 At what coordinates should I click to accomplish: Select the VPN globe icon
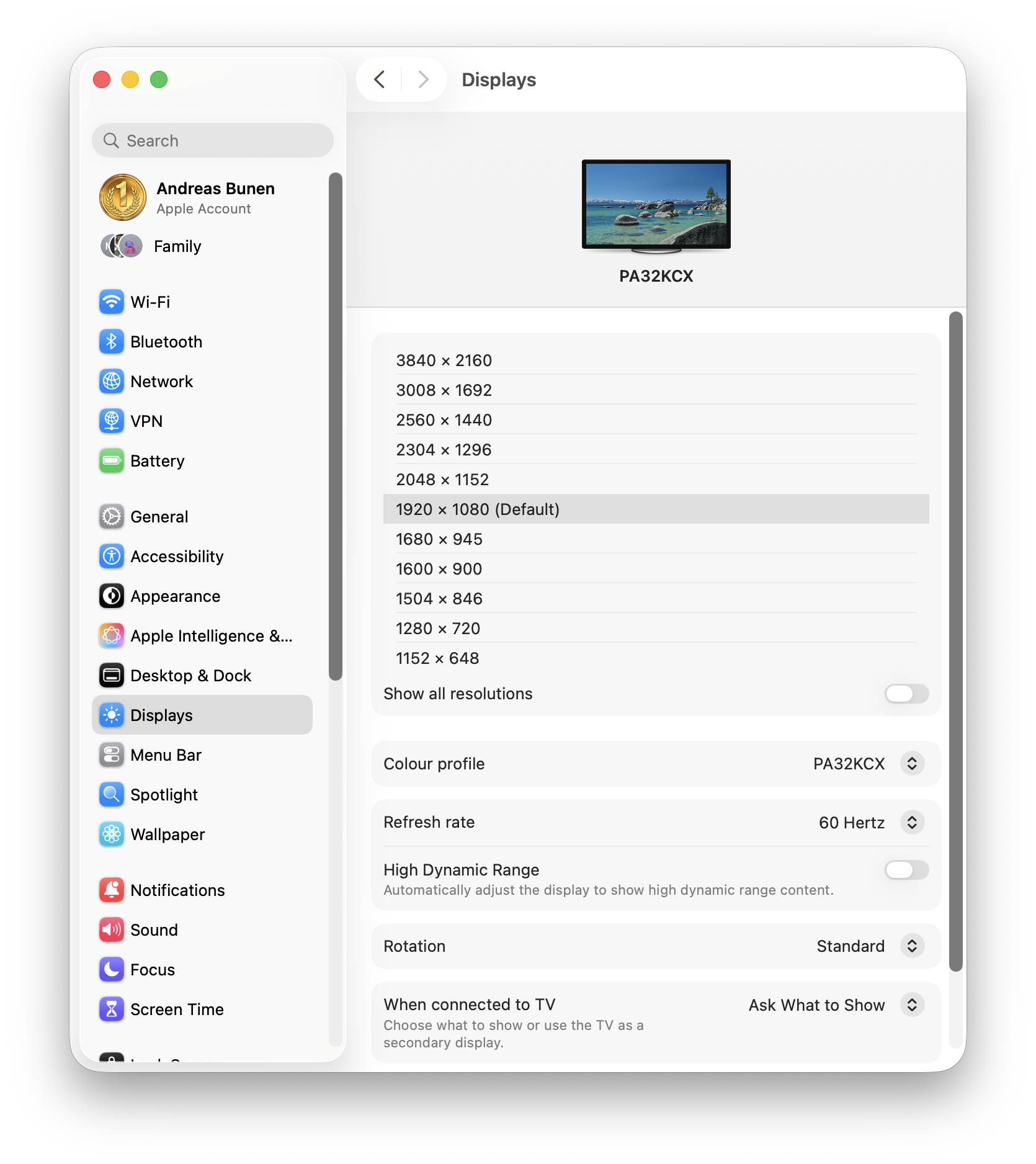[x=112, y=421]
